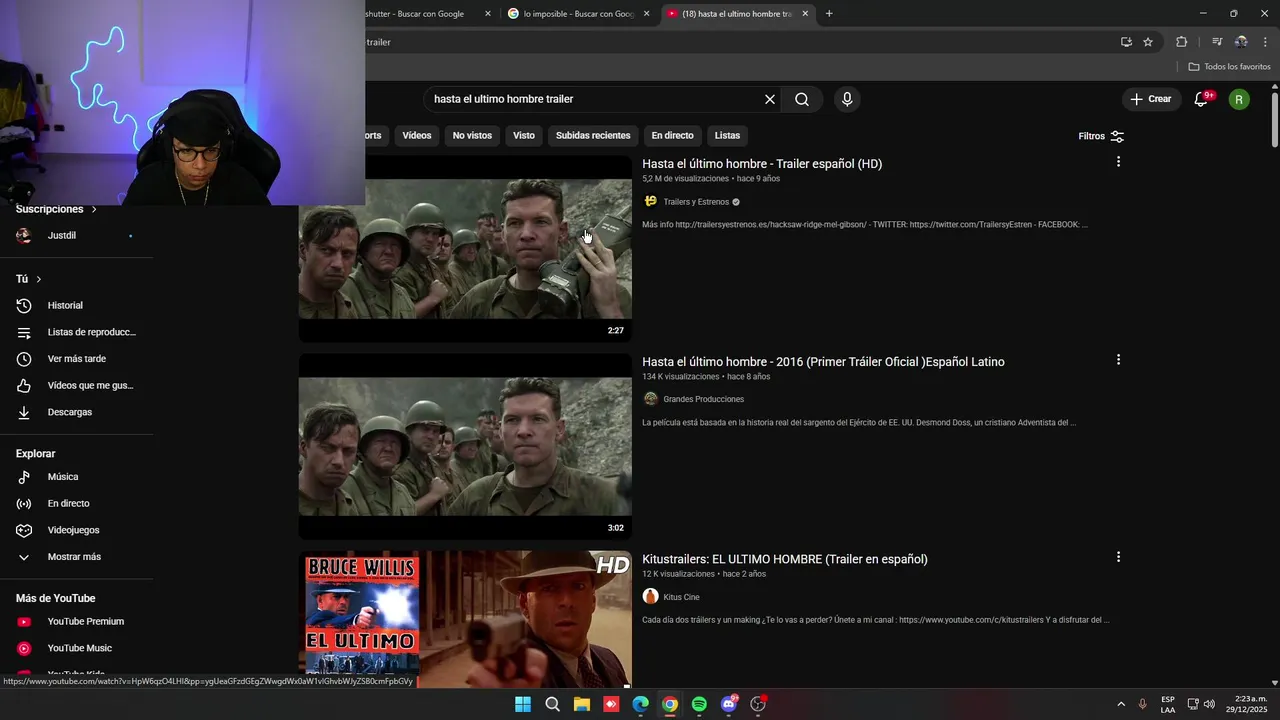This screenshot has width=1280, height=720.
Task: Open Microsoft Edge from the taskbar
Action: pos(640,704)
